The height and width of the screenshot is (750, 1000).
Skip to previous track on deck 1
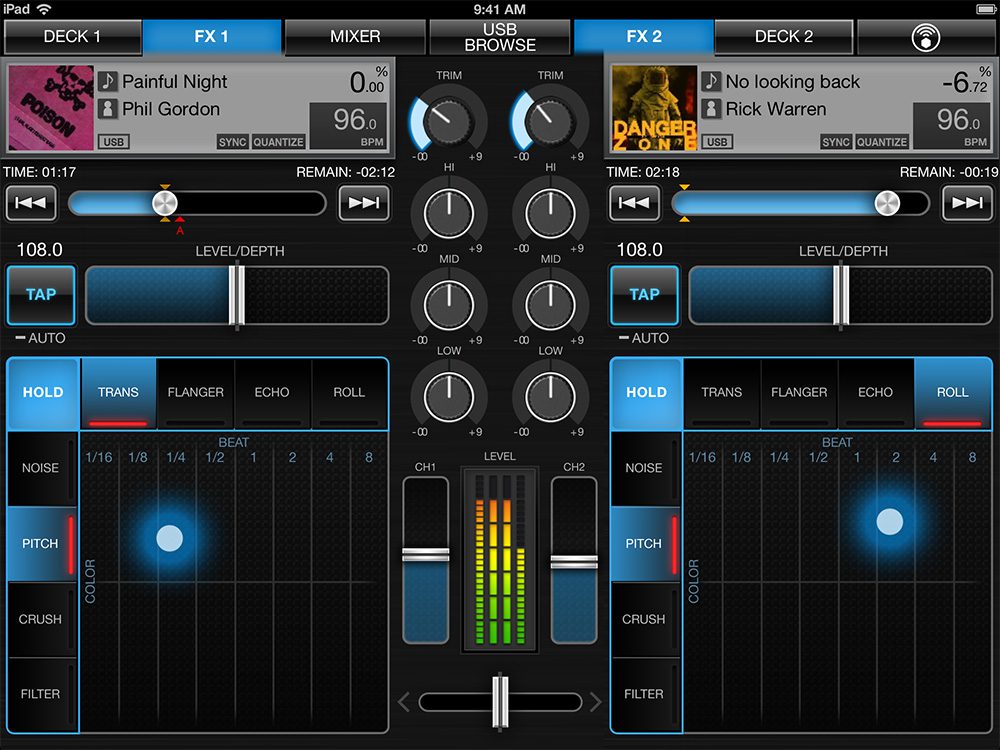31,204
